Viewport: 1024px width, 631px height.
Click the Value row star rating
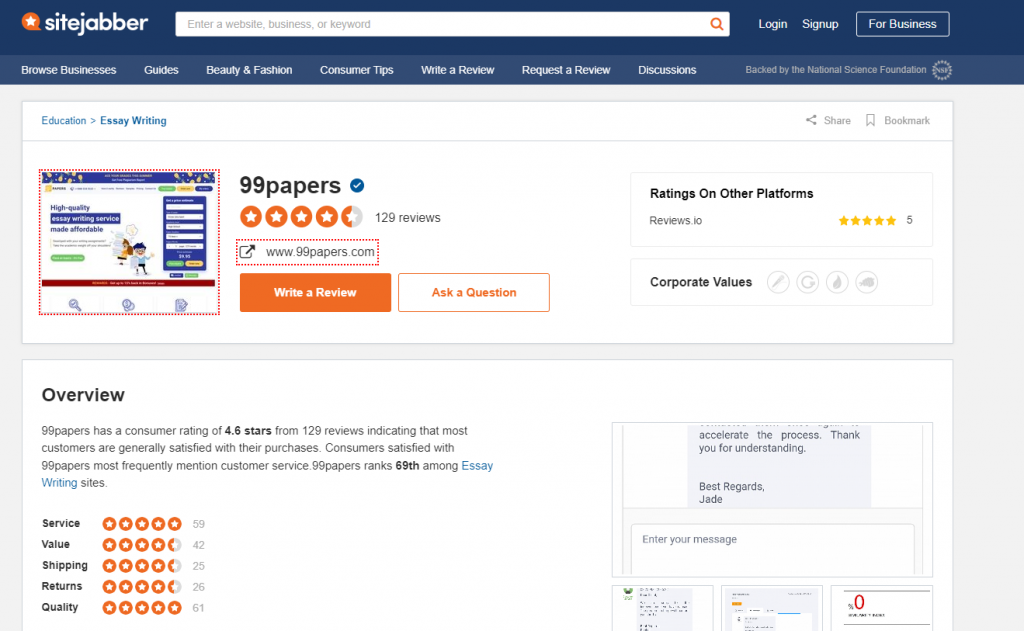(142, 545)
